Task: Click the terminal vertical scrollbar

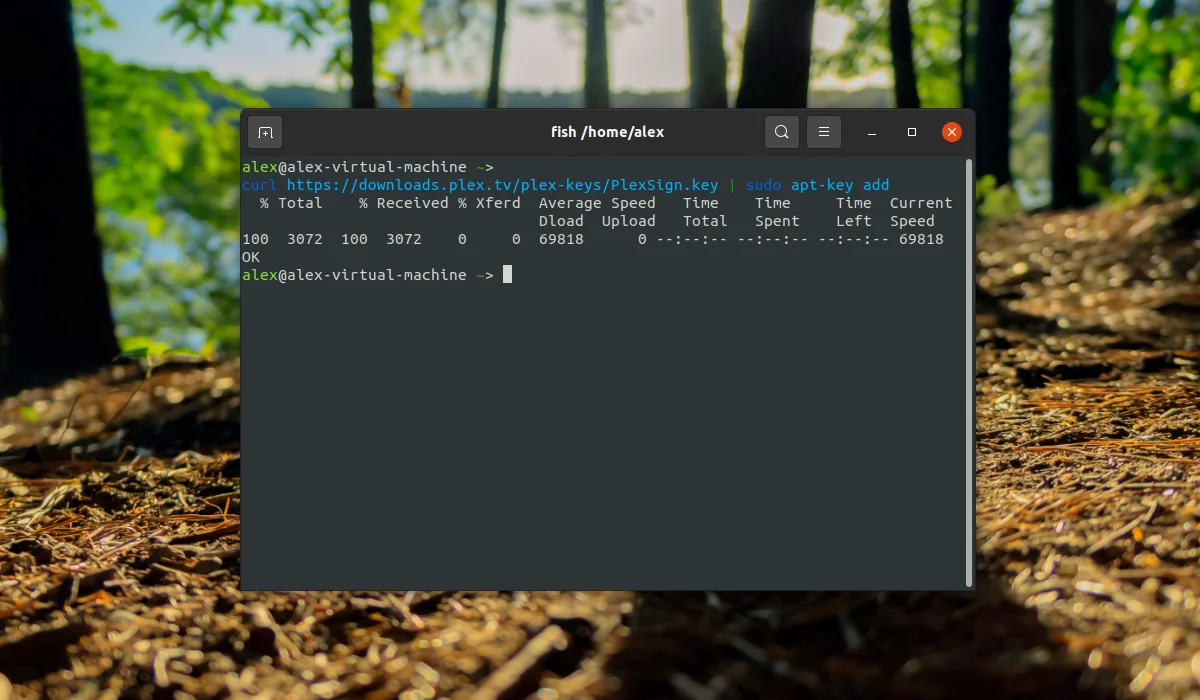Action: [969, 372]
